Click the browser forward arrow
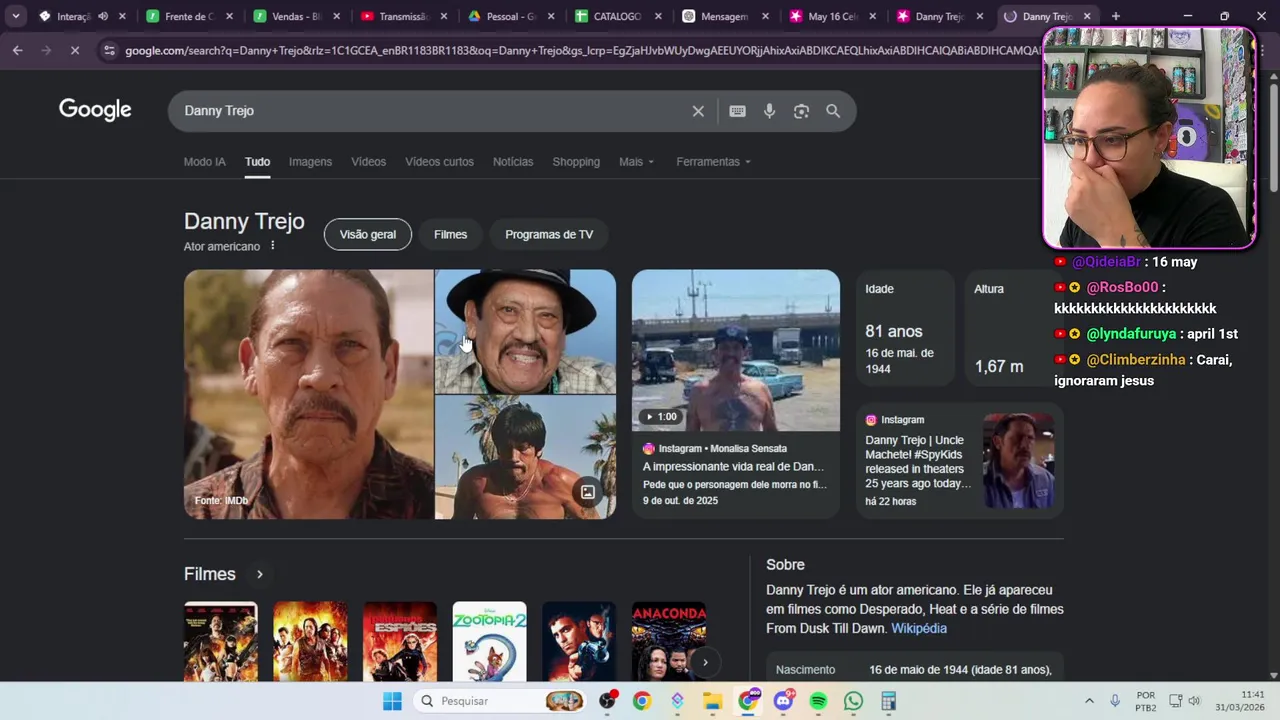1280x720 pixels. pyautogui.click(x=46, y=50)
